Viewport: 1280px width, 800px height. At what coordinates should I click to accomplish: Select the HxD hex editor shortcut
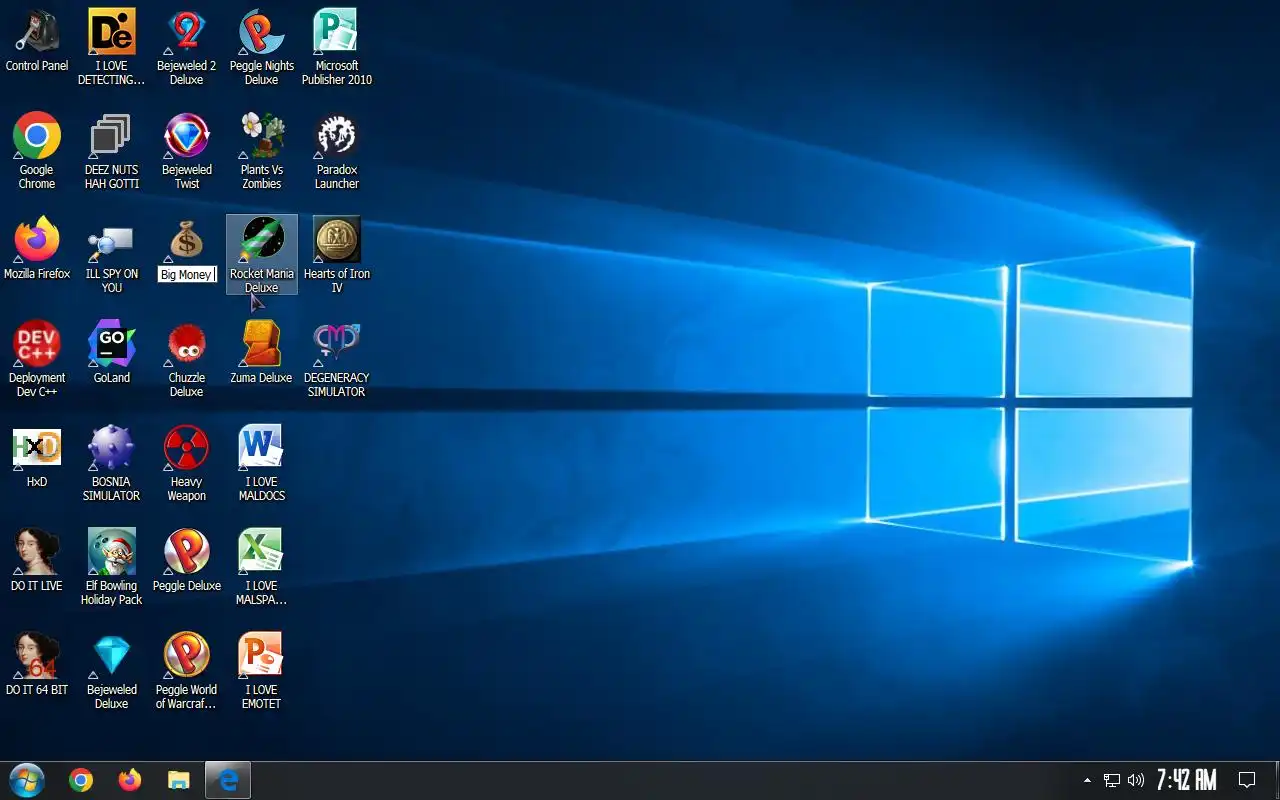pyautogui.click(x=37, y=448)
